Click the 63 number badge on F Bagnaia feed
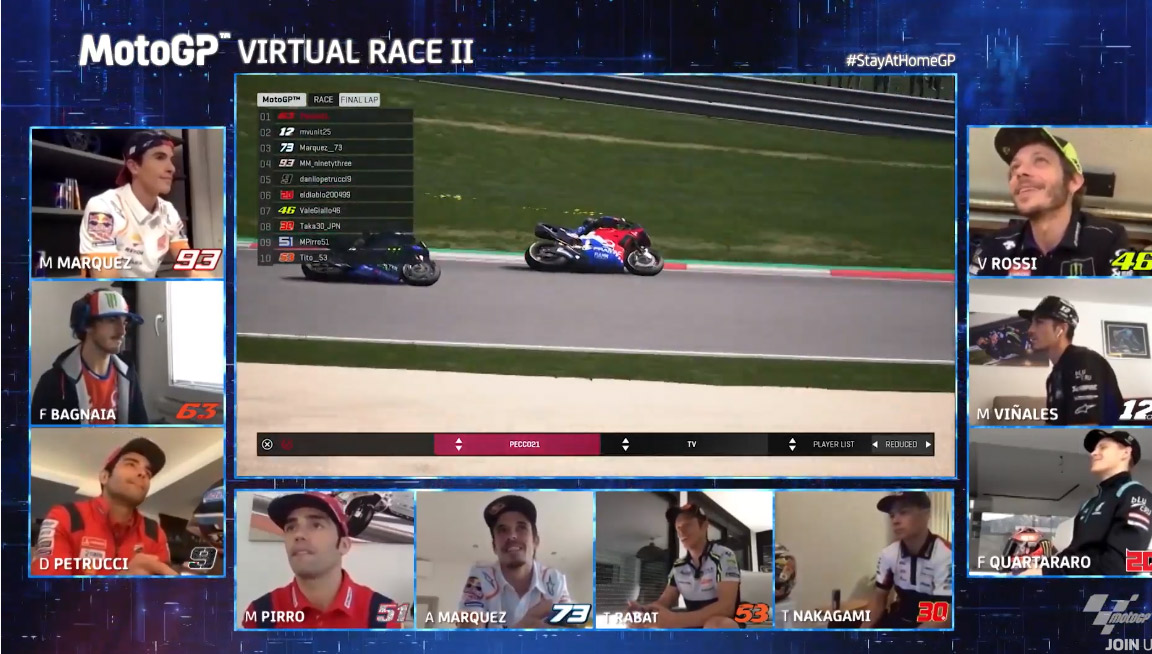 pyautogui.click(x=198, y=412)
